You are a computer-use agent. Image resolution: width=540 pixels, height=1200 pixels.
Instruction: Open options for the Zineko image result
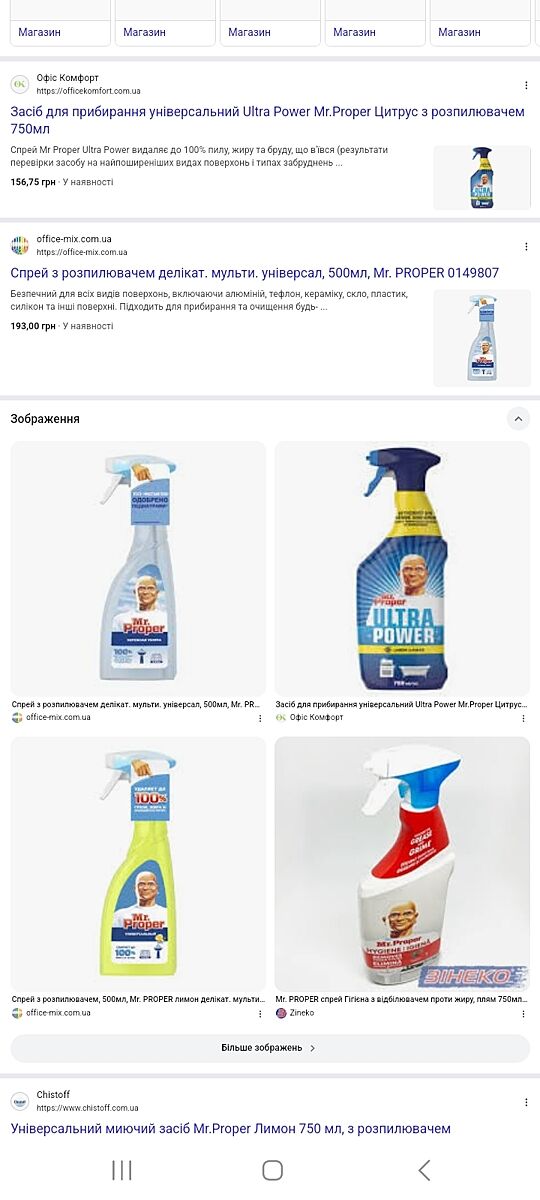(x=525, y=1013)
